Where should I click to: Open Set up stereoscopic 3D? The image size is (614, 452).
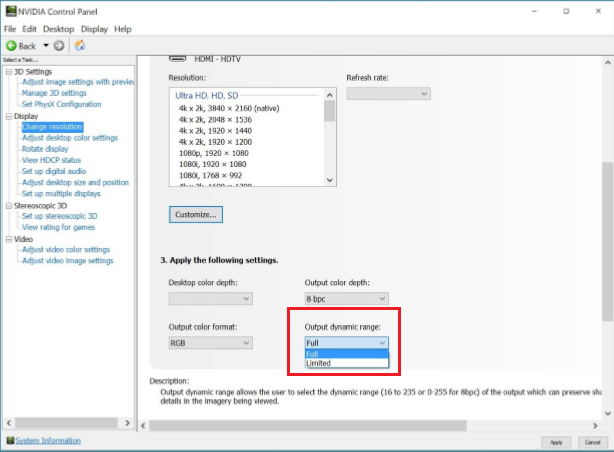pyautogui.click(x=60, y=216)
